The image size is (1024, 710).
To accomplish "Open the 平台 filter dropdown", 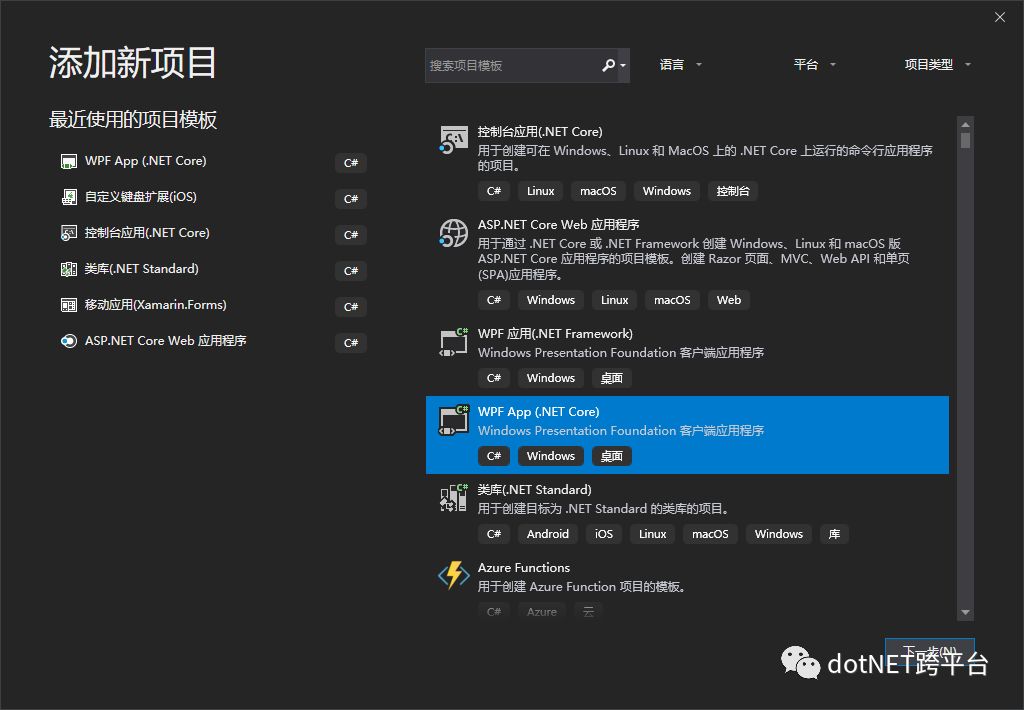I will [x=814, y=65].
